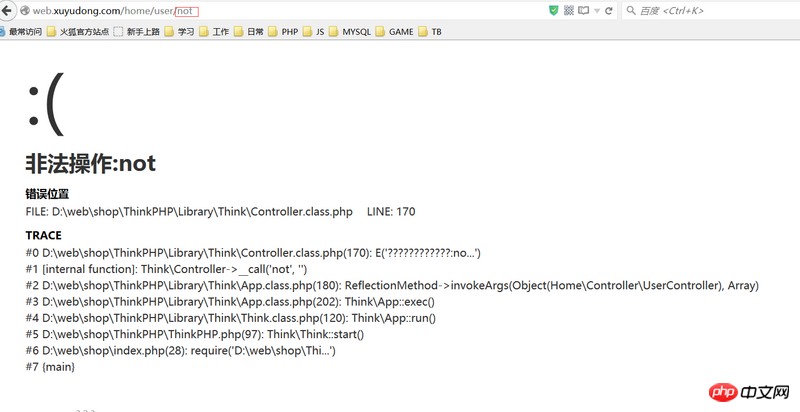Open the 工作 bookmark folder
The image size is (800, 412).
tap(214, 32)
